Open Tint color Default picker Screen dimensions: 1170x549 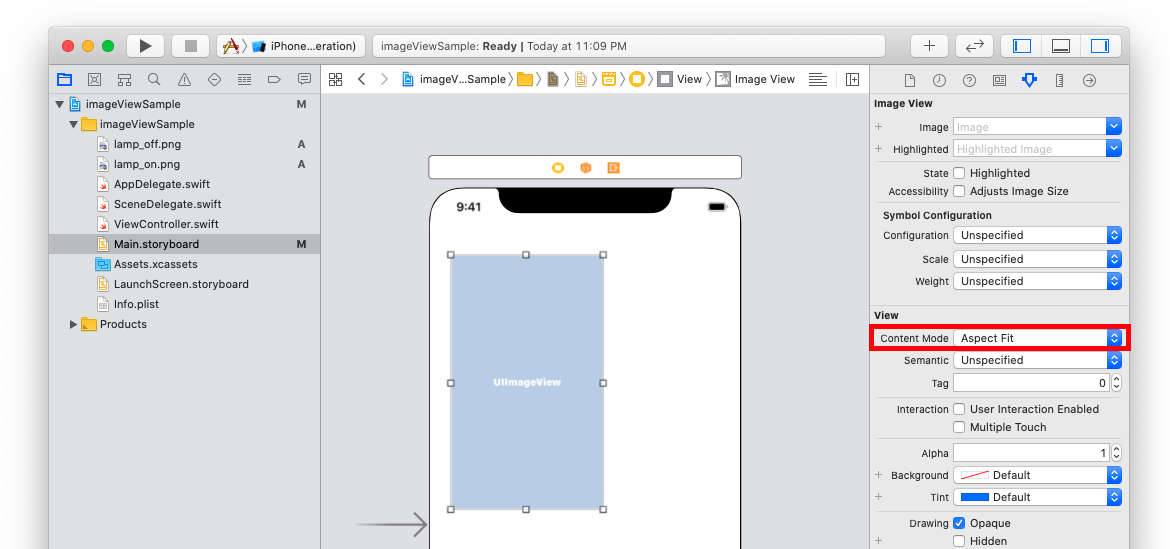click(x=1037, y=497)
